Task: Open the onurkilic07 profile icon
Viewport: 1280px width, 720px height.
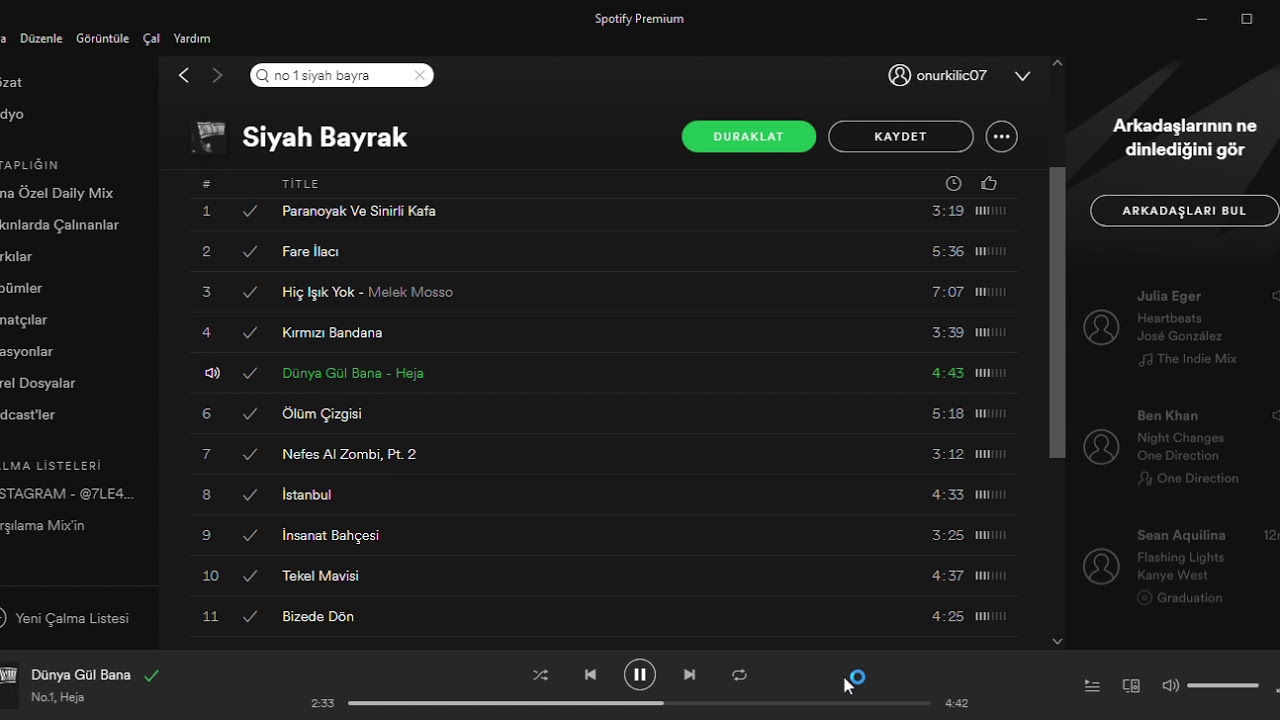Action: (899, 75)
